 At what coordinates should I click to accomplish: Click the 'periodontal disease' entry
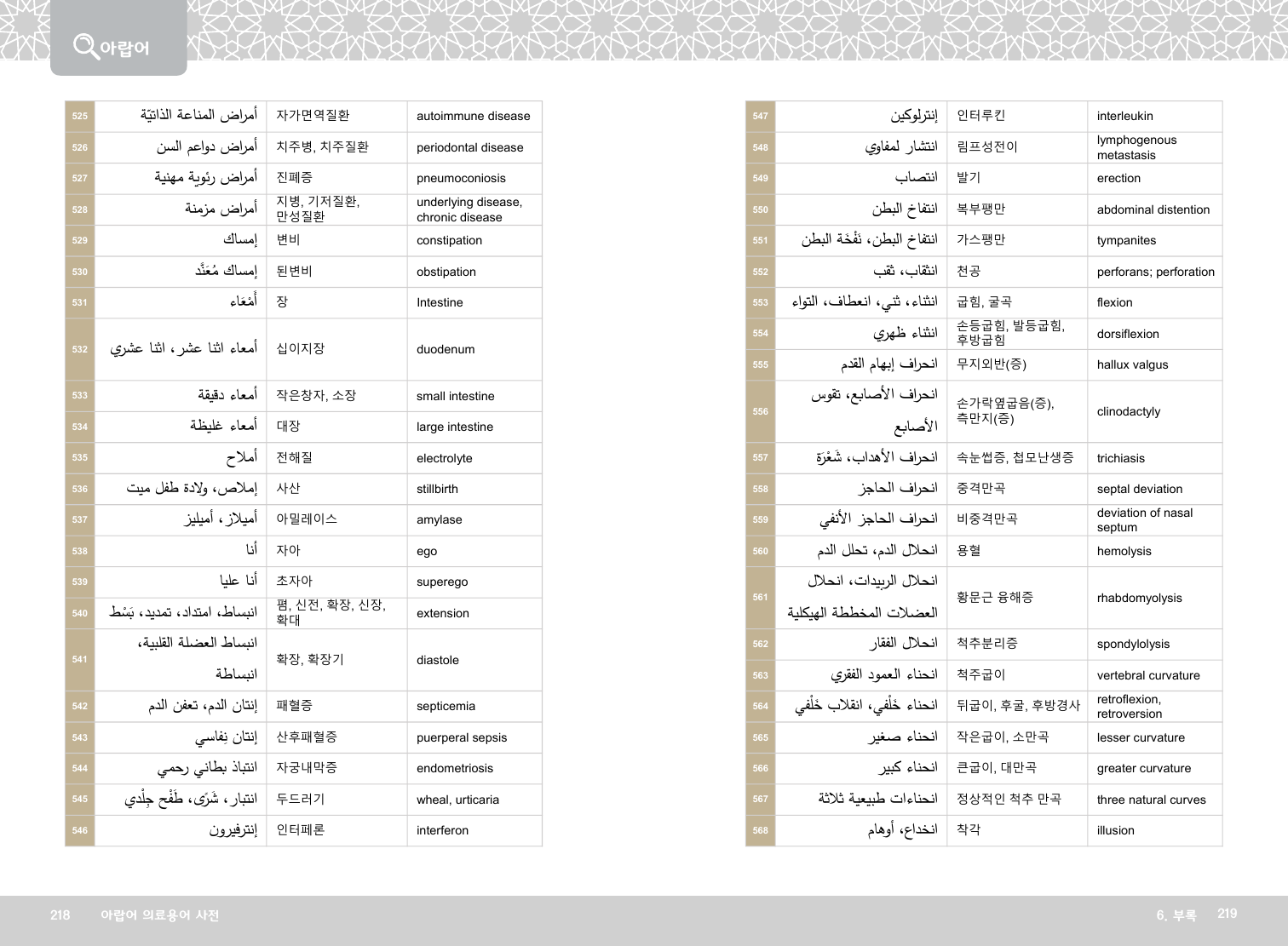469,147
